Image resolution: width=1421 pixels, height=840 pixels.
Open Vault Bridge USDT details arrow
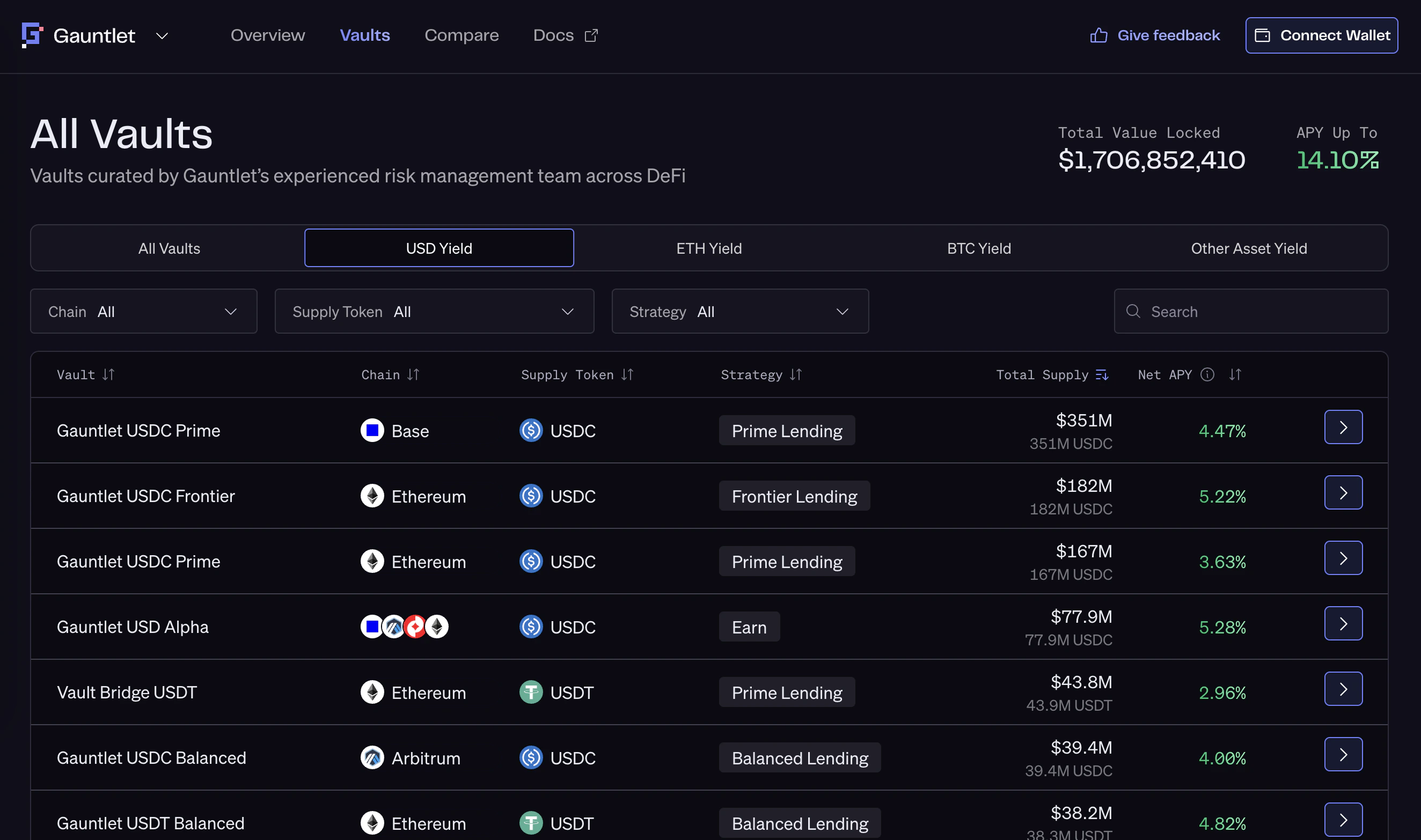(x=1343, y=688)
